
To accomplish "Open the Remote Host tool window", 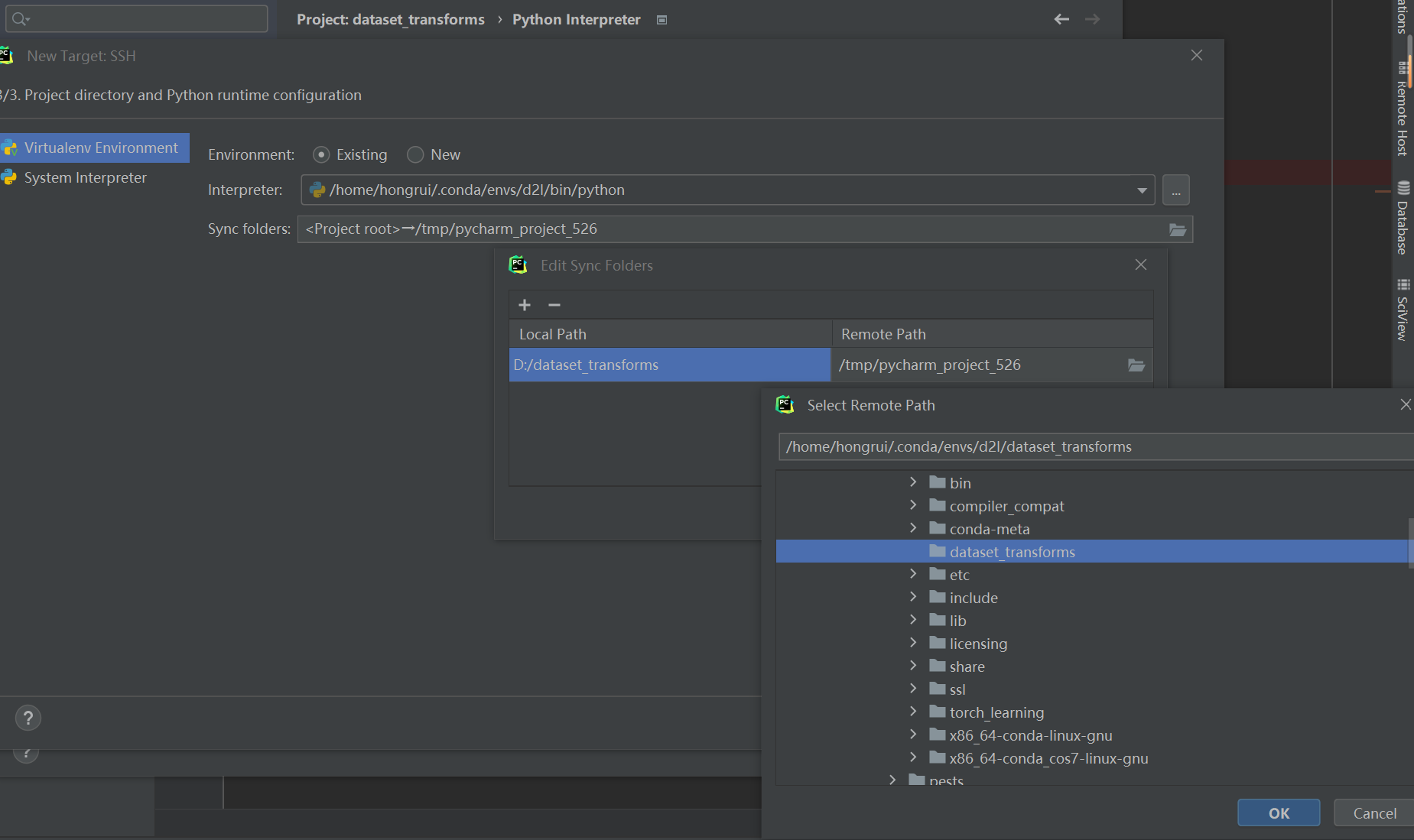I will pyautogui.click(x=1403, y=109).
